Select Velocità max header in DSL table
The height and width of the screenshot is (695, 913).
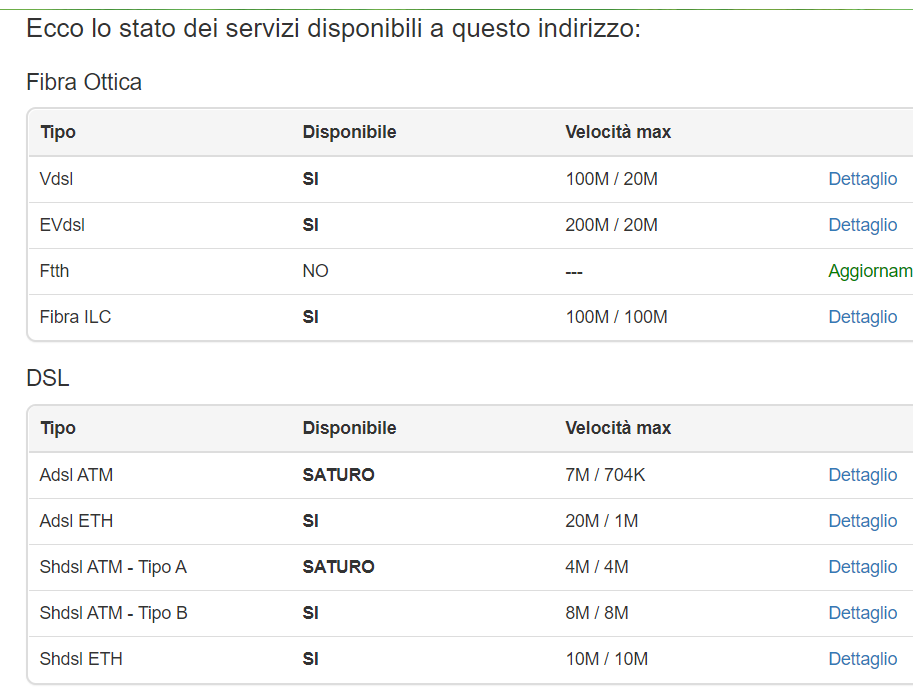coord(618,428)
